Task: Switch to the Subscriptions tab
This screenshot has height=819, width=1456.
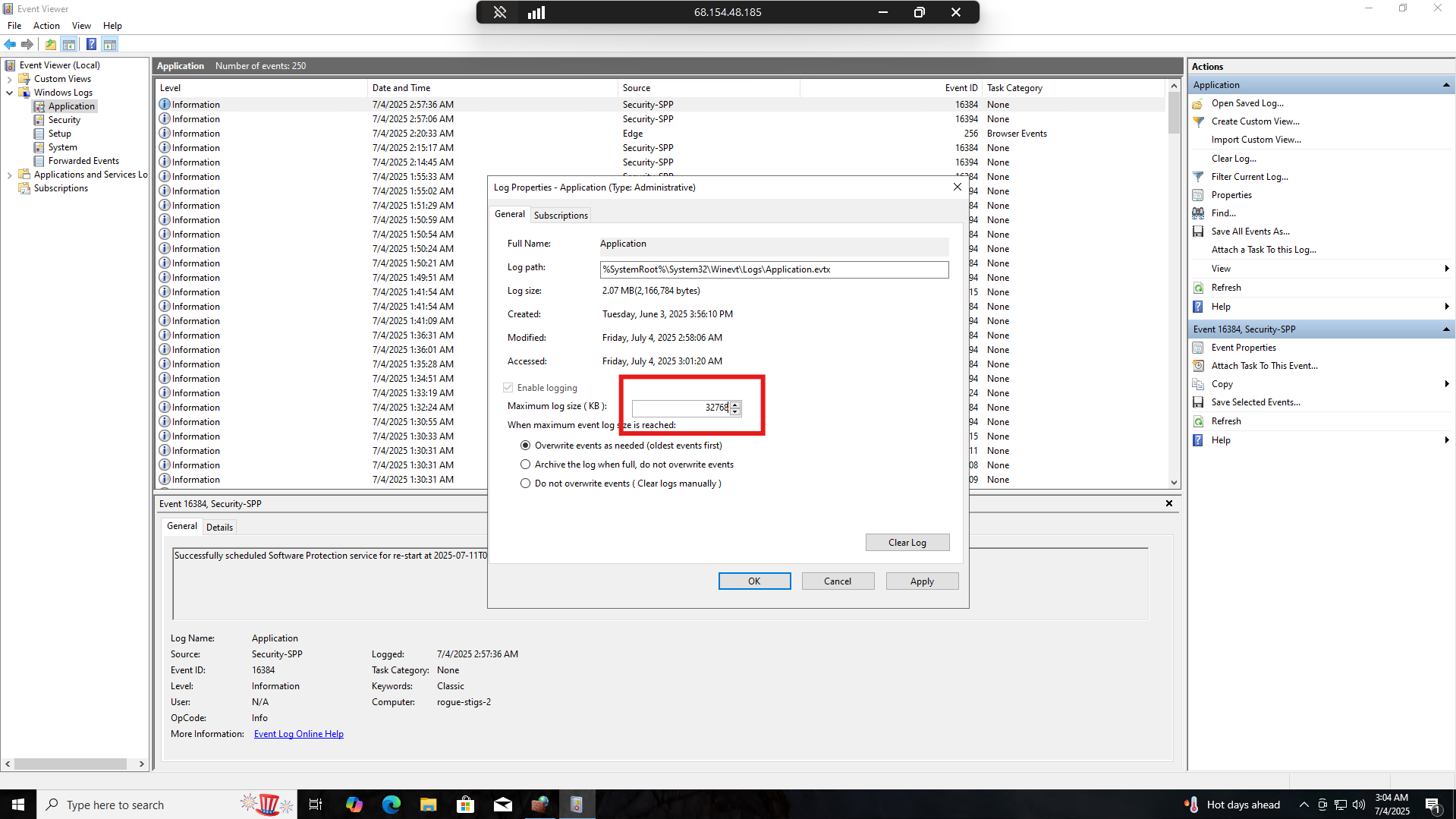Action: 561,216
